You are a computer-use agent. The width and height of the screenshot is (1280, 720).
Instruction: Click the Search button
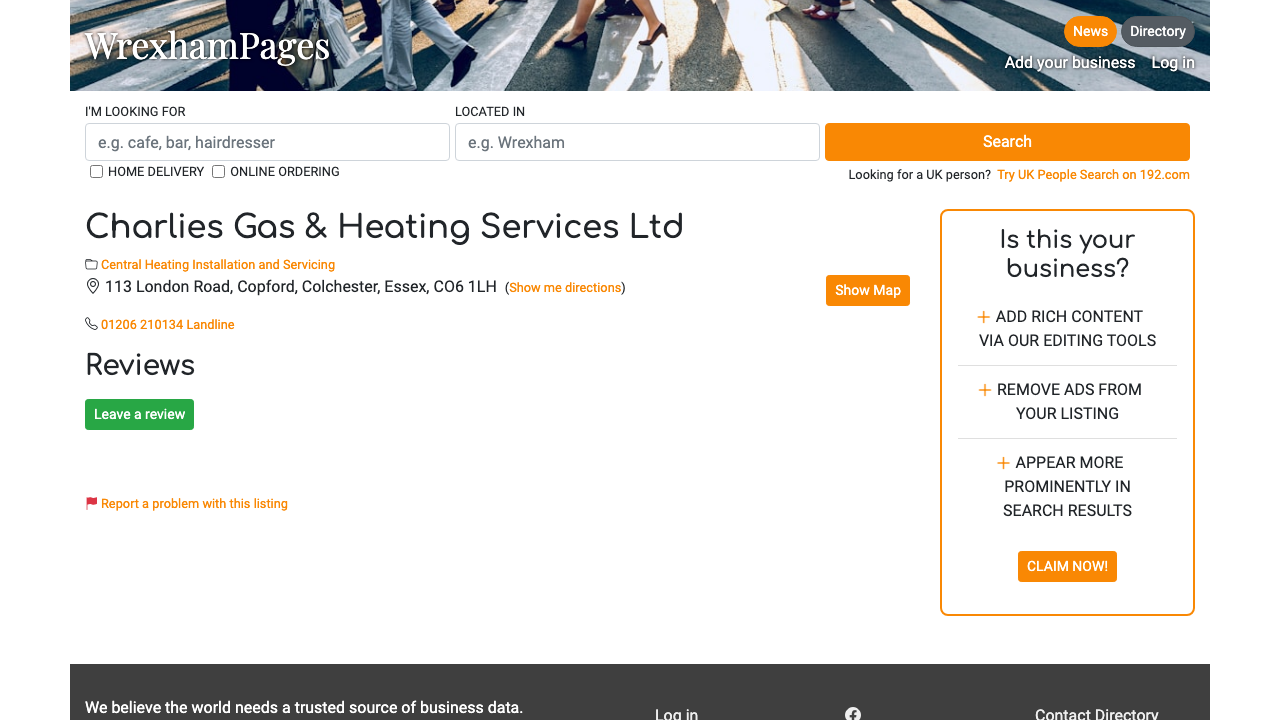tap(1007, 141)
